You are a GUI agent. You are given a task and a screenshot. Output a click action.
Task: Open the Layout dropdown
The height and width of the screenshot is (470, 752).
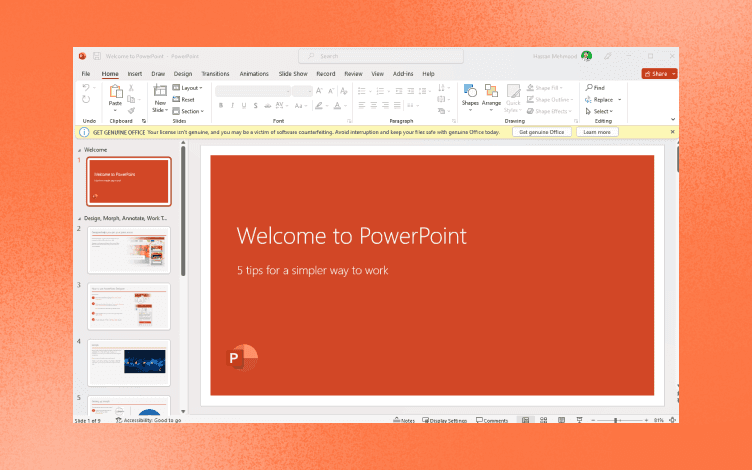[x=188, y=88]
